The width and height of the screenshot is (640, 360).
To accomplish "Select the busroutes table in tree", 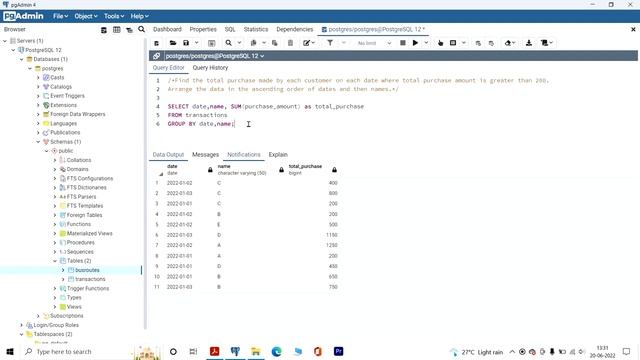I will click(87, 270).
